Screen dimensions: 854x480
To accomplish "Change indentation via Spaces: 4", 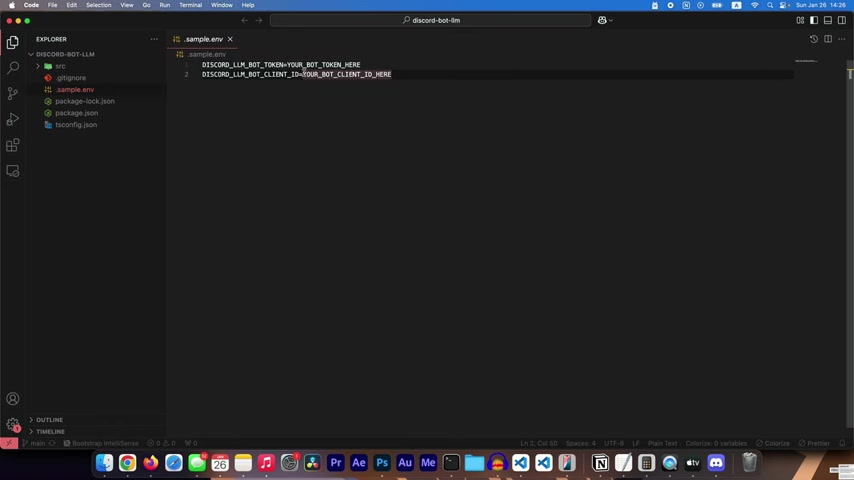I will pos(581,443).
